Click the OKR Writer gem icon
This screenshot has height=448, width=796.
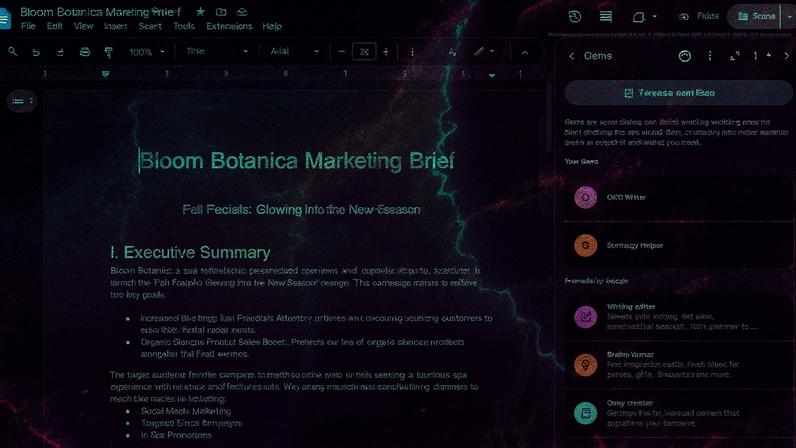(585, 197)
